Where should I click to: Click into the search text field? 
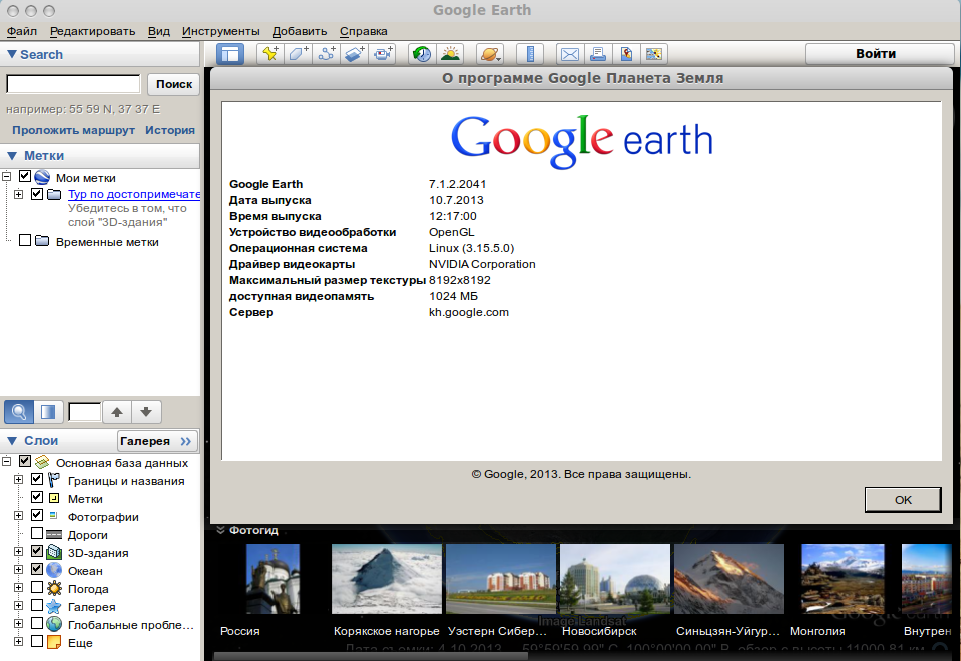point(74,84)
